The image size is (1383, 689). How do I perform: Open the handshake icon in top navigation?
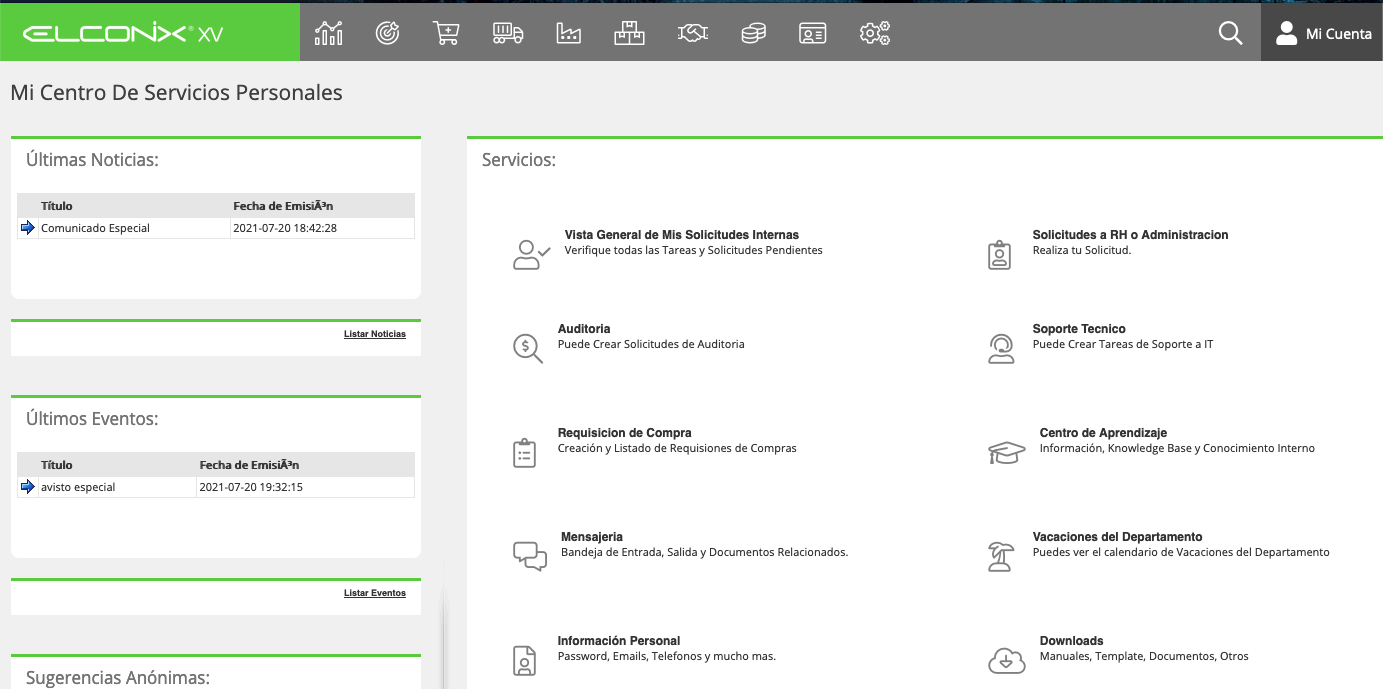[692, 33]
